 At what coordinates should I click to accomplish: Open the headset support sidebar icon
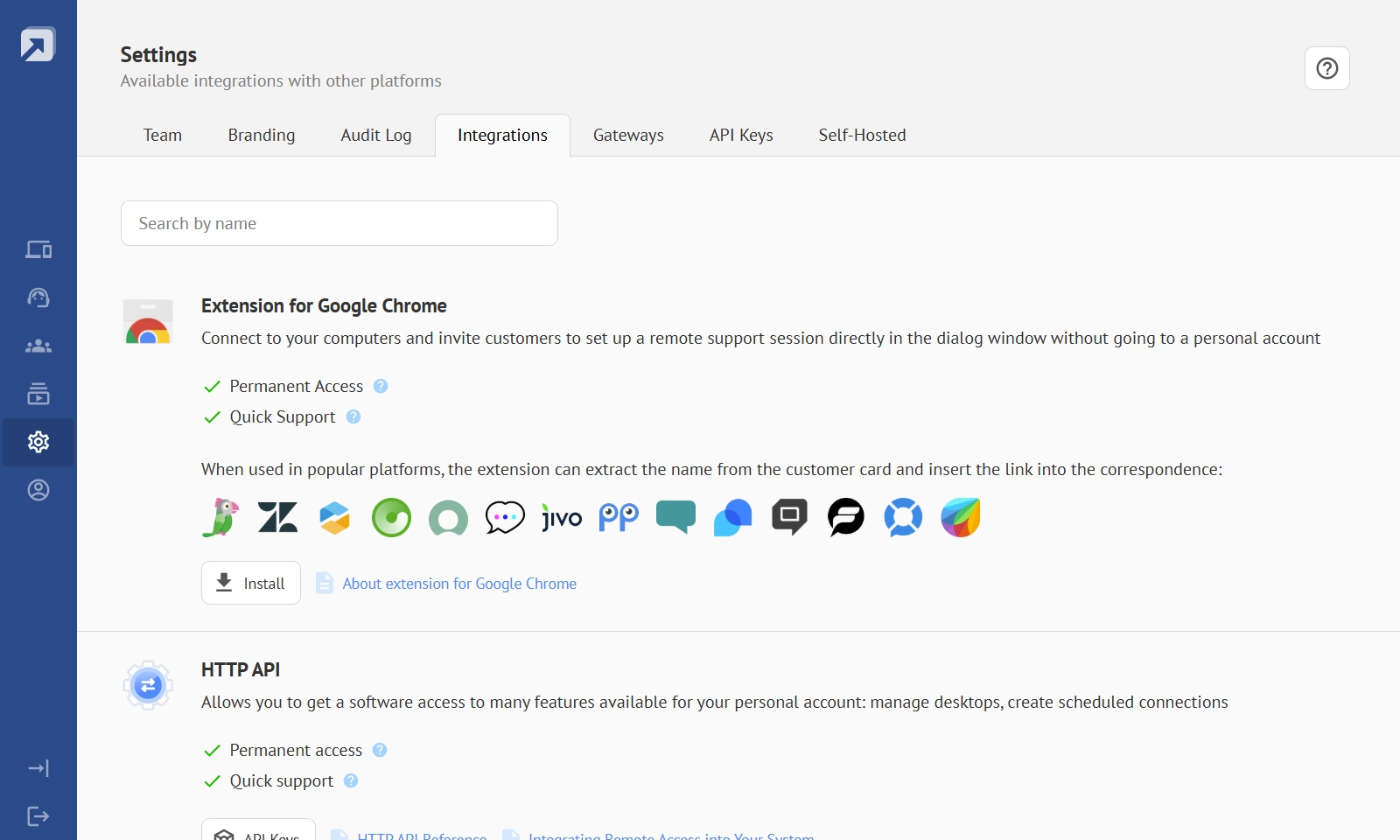38,298
